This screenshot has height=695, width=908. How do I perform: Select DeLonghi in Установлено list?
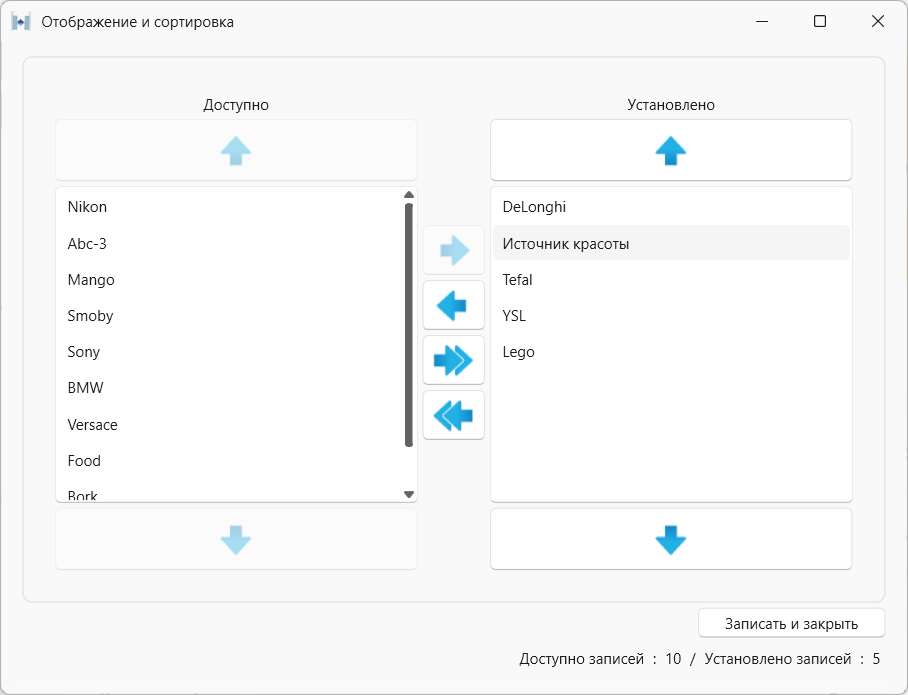[x=671, y=207]
